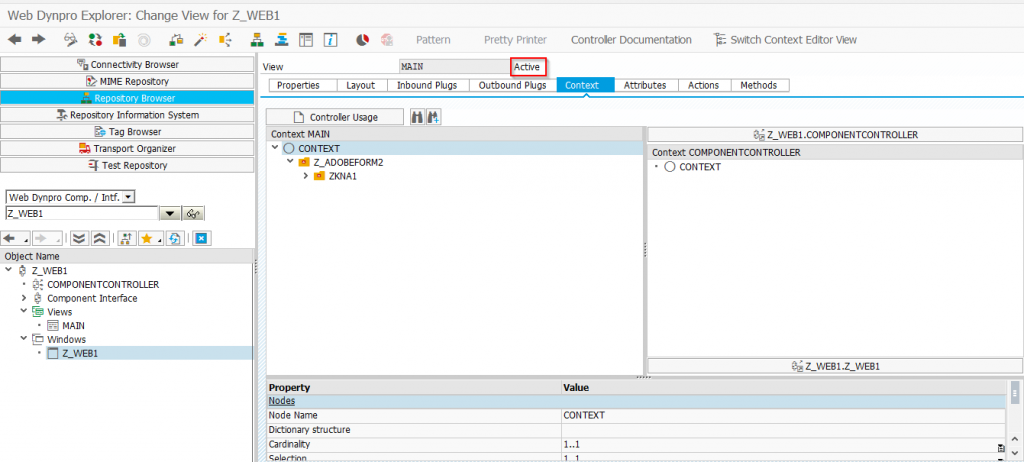Screen dimensions: 1024x462
Task: Click Switch Context Editor View
Action: [x=785, y=40]
